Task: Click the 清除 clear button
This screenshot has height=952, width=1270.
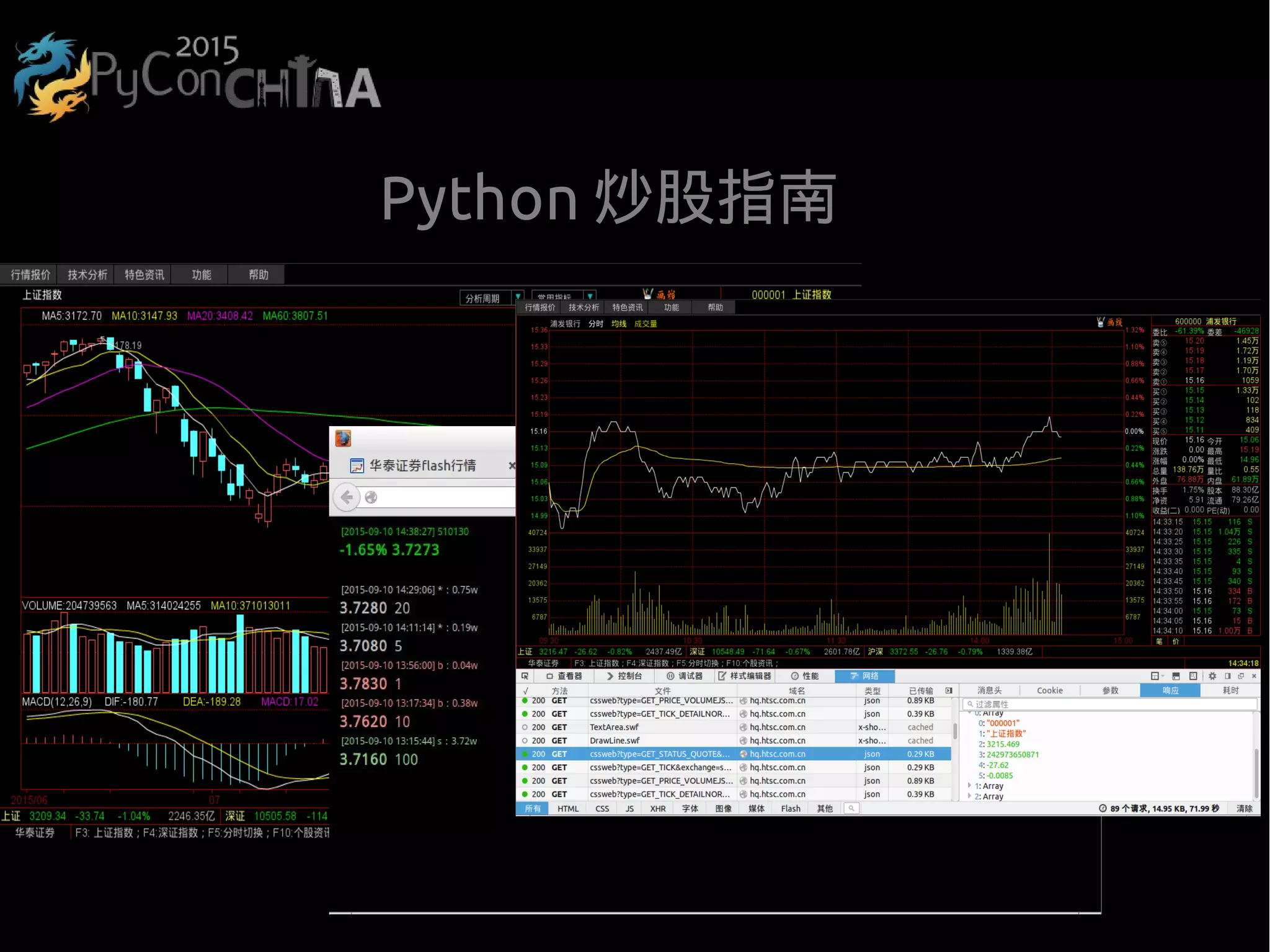Action: 1243,808
